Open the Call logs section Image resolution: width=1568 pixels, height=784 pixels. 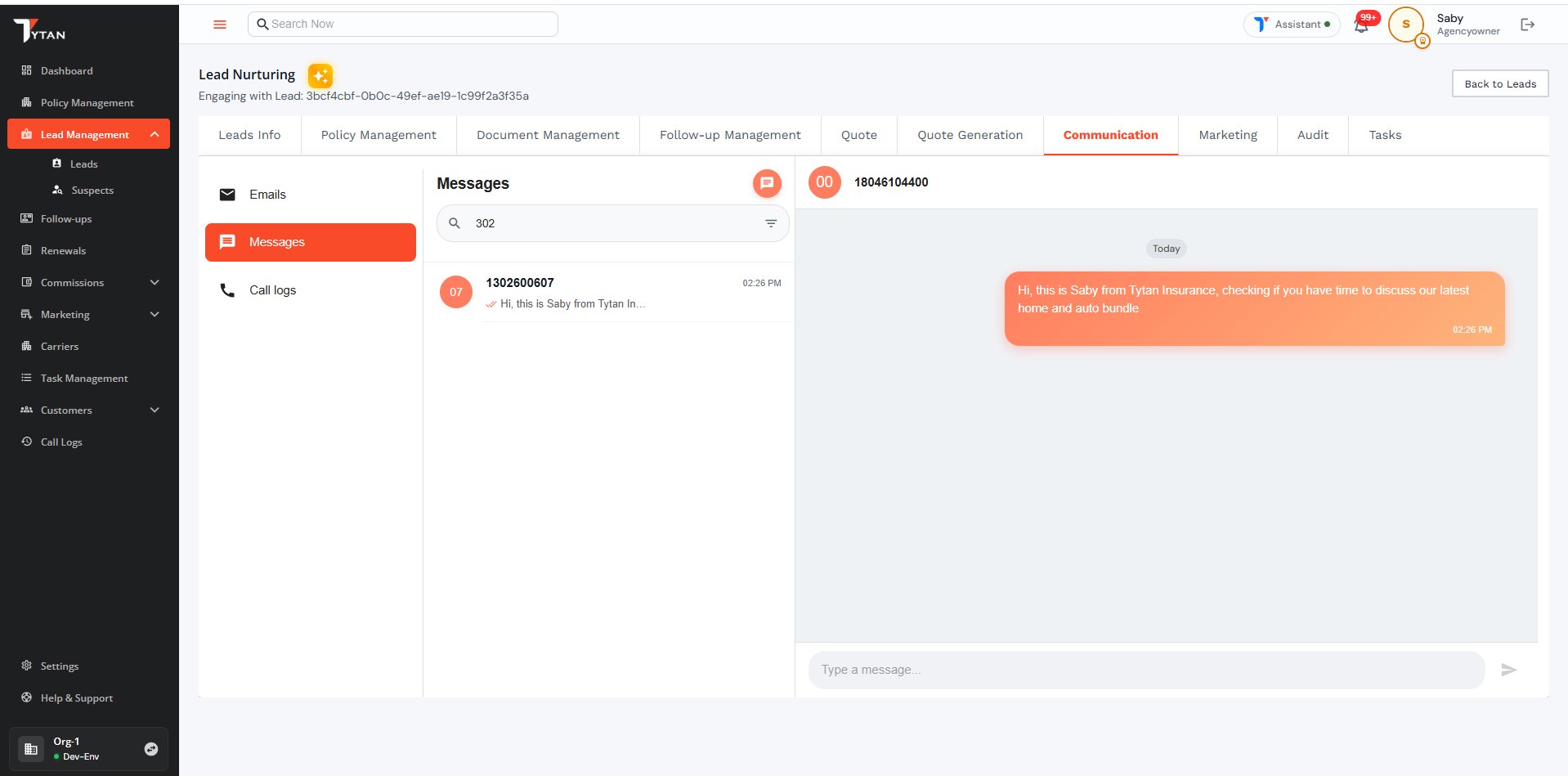tap(272, 291)
